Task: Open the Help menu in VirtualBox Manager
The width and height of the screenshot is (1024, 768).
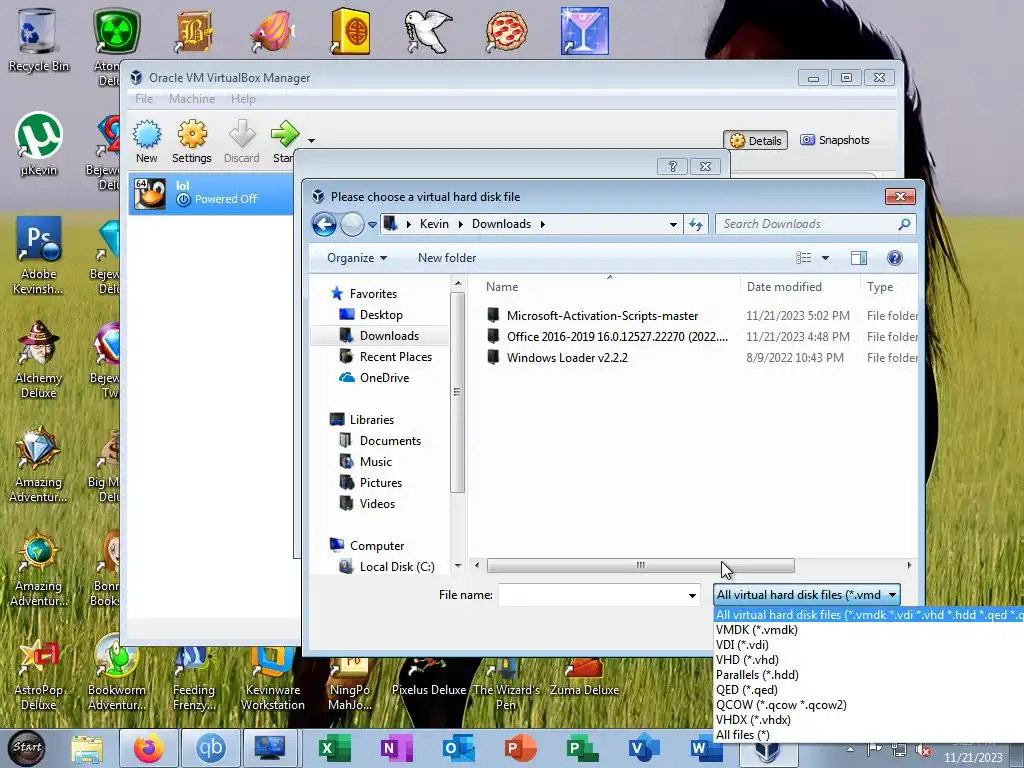Action: tap(243, 99)
